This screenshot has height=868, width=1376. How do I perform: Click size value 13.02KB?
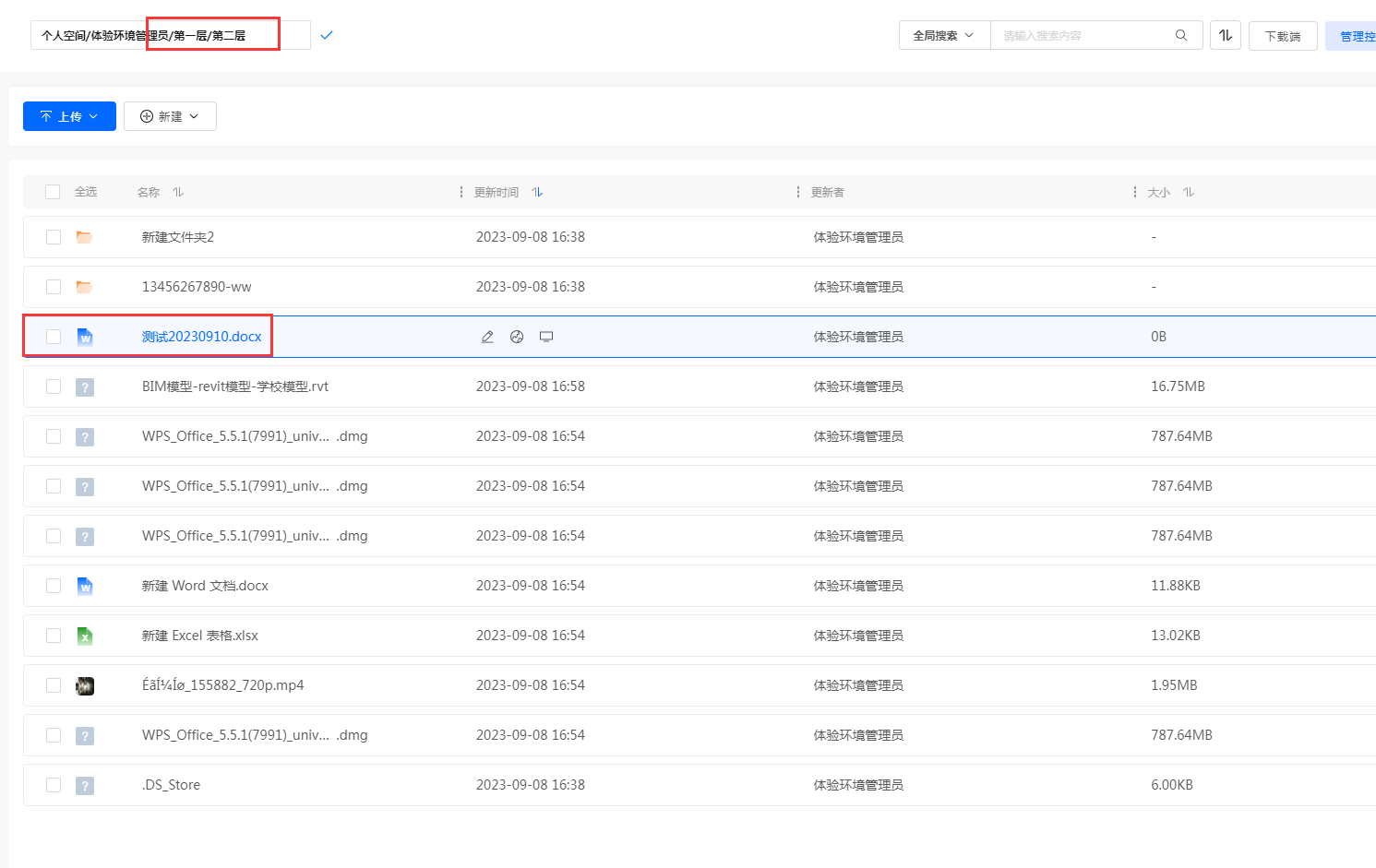1176,636
